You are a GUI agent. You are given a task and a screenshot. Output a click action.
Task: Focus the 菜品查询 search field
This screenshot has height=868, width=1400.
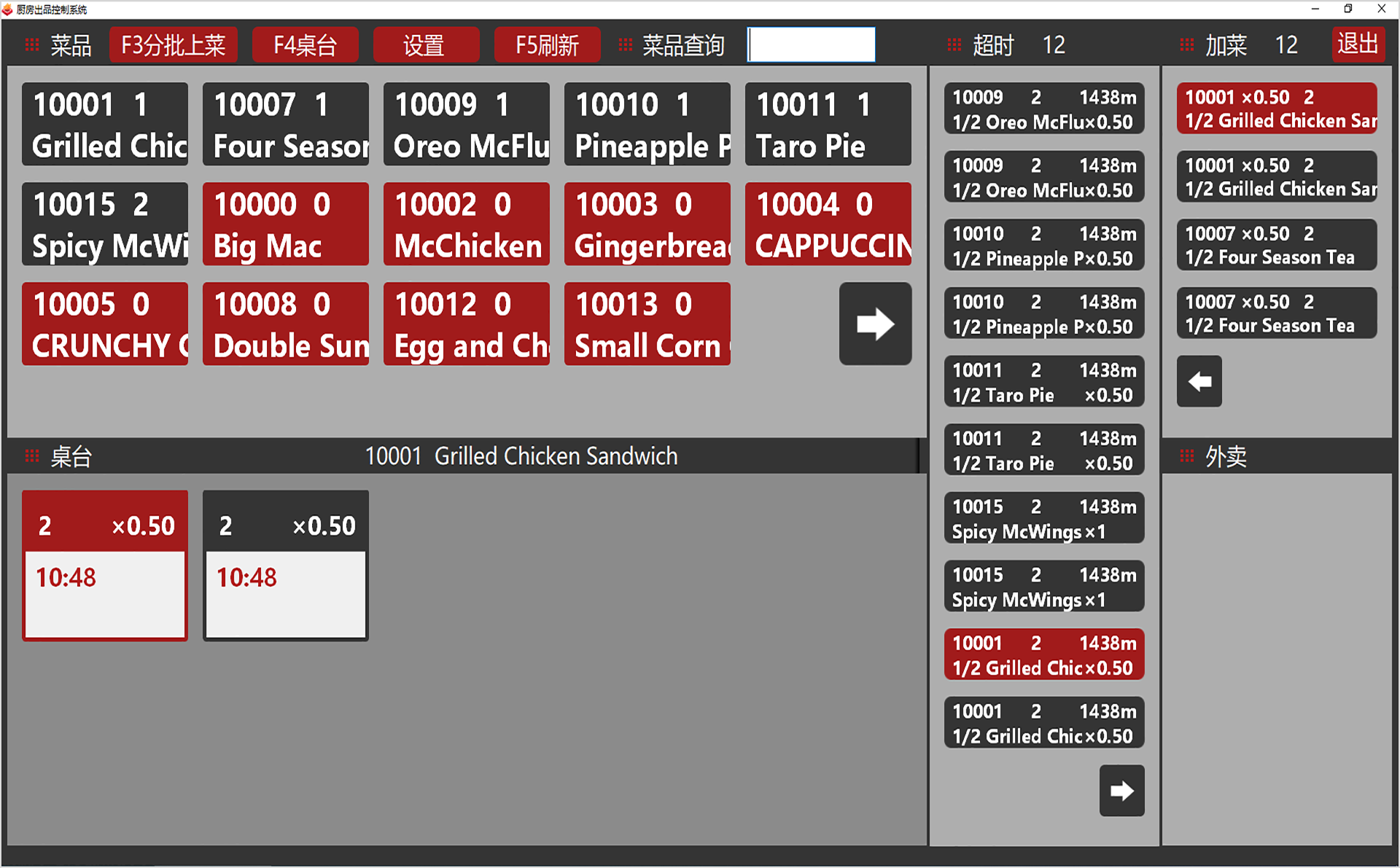[x=812, y=45]
